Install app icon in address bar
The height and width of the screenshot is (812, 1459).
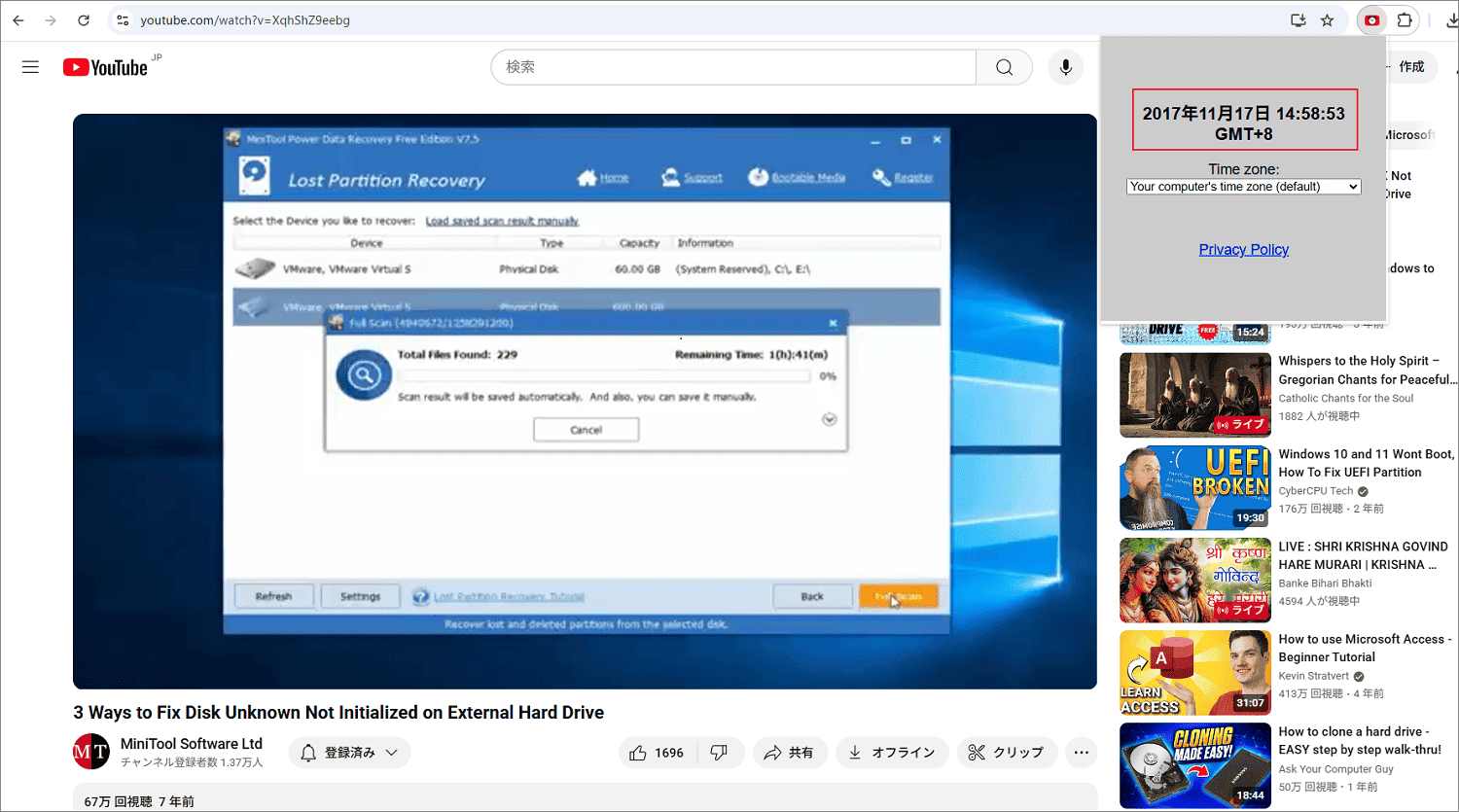(x=1298, y=20)
